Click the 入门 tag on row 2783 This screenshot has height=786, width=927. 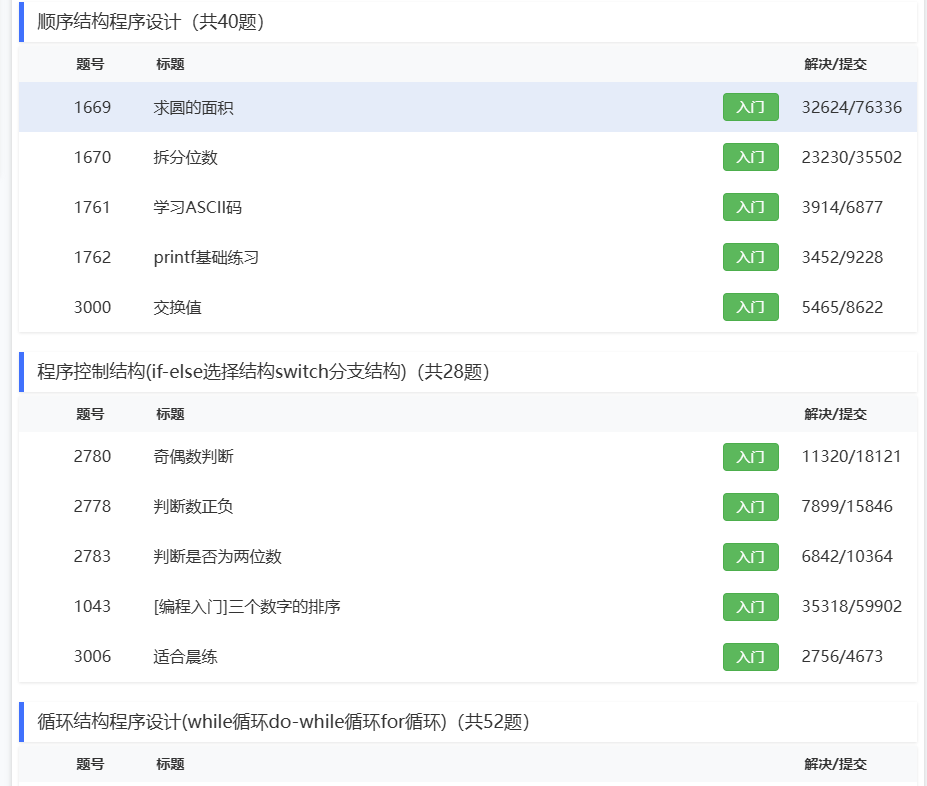click(x=750, y=557)
